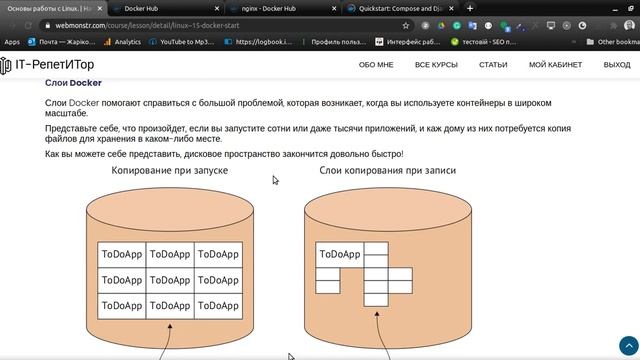Minimize the browser window
Image resolution: width=640 pixels, height=360 pixels.
615,9
